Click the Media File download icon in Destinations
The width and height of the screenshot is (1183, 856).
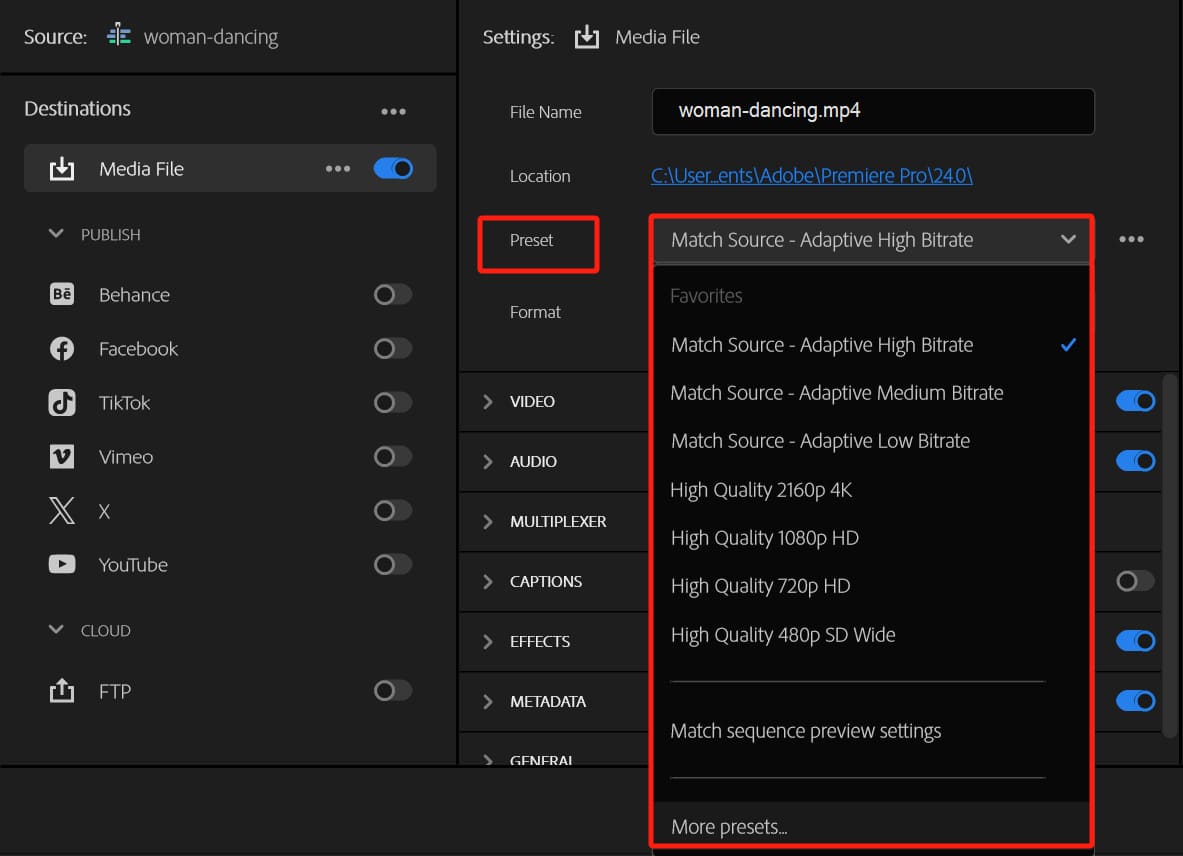click(62, 169)
